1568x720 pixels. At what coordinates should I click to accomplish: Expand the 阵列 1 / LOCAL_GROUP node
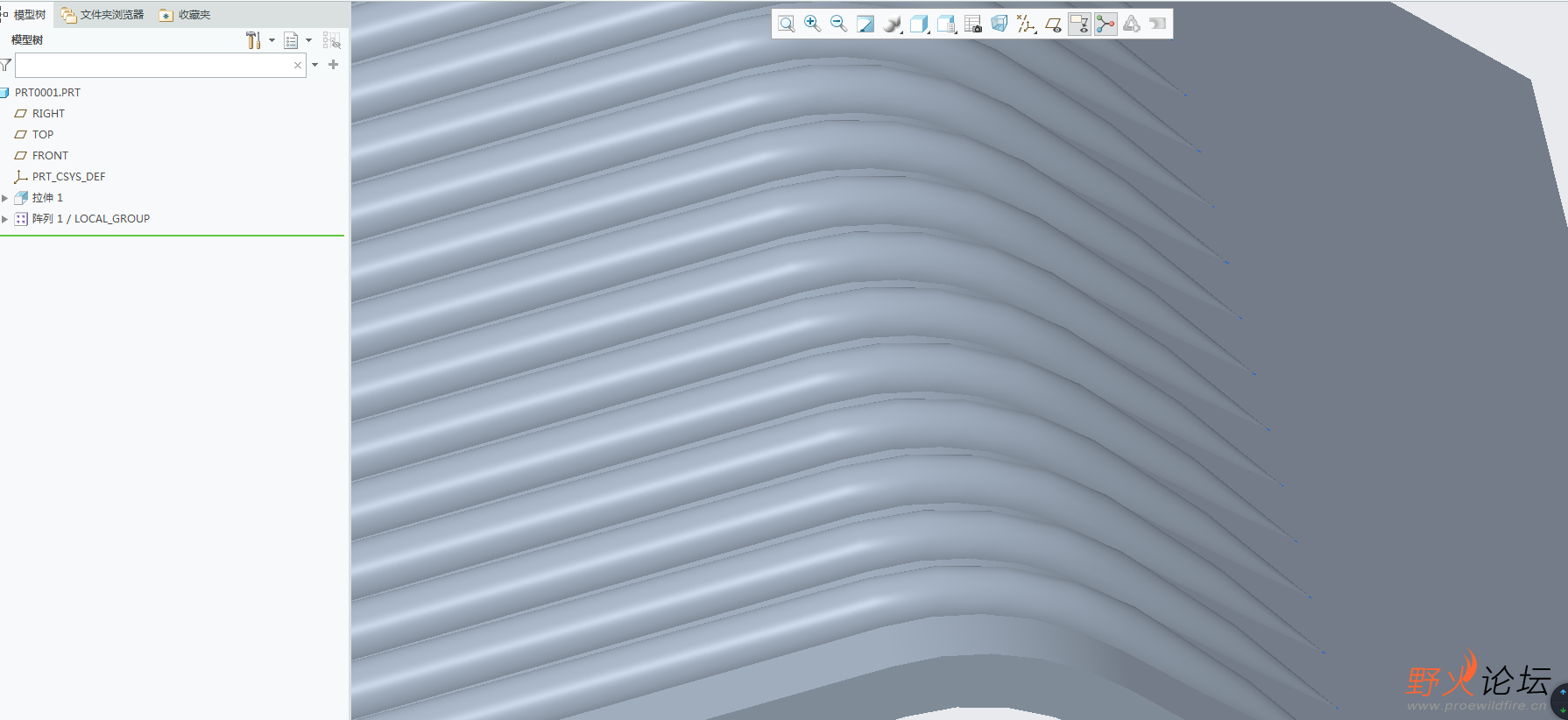(5, 219)
